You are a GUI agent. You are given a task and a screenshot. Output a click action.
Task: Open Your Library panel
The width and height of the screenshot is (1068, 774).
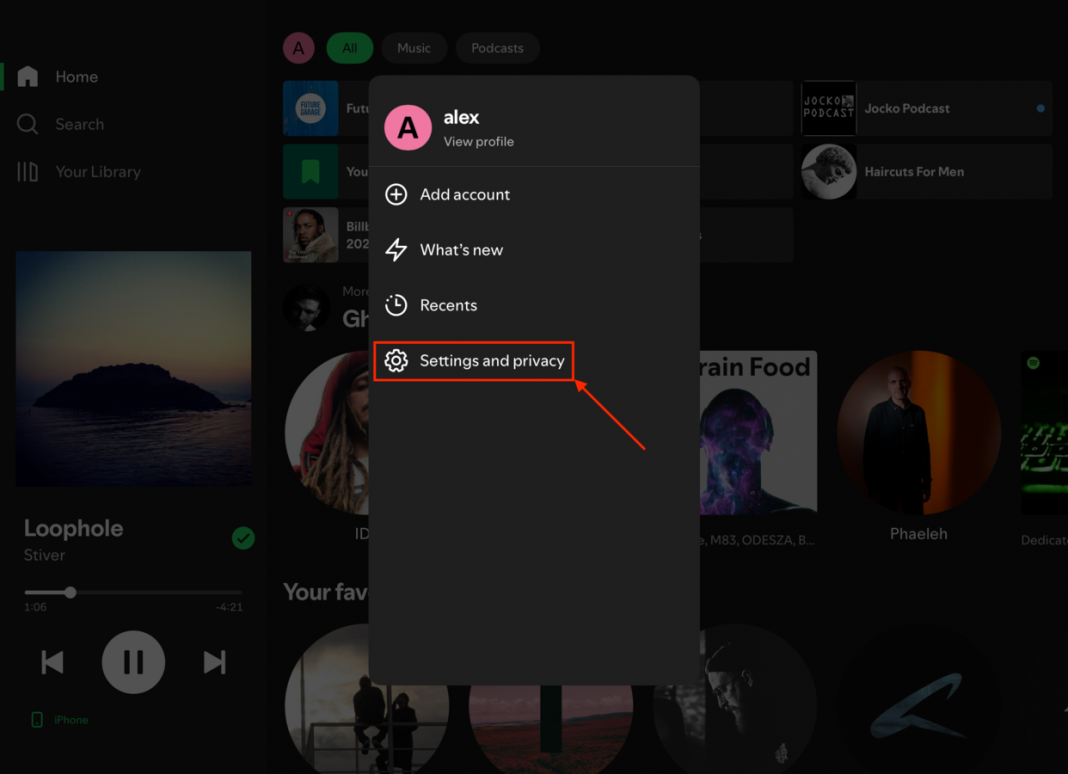pos(27,171)
